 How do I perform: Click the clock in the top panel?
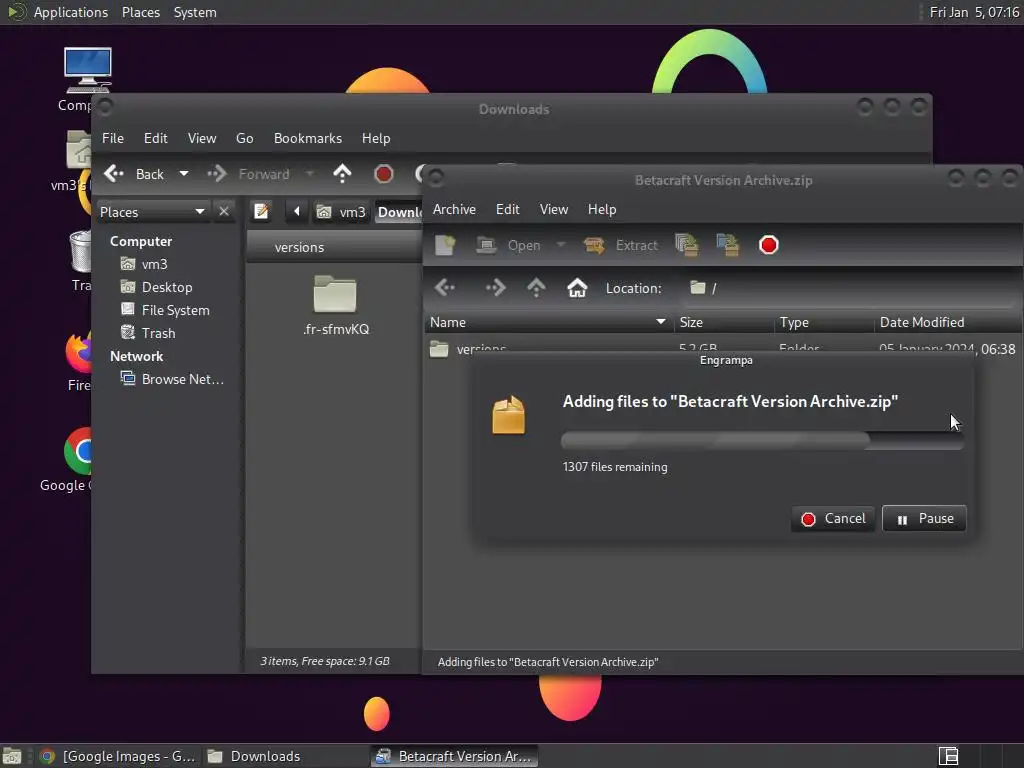click(x=974, y=12)
